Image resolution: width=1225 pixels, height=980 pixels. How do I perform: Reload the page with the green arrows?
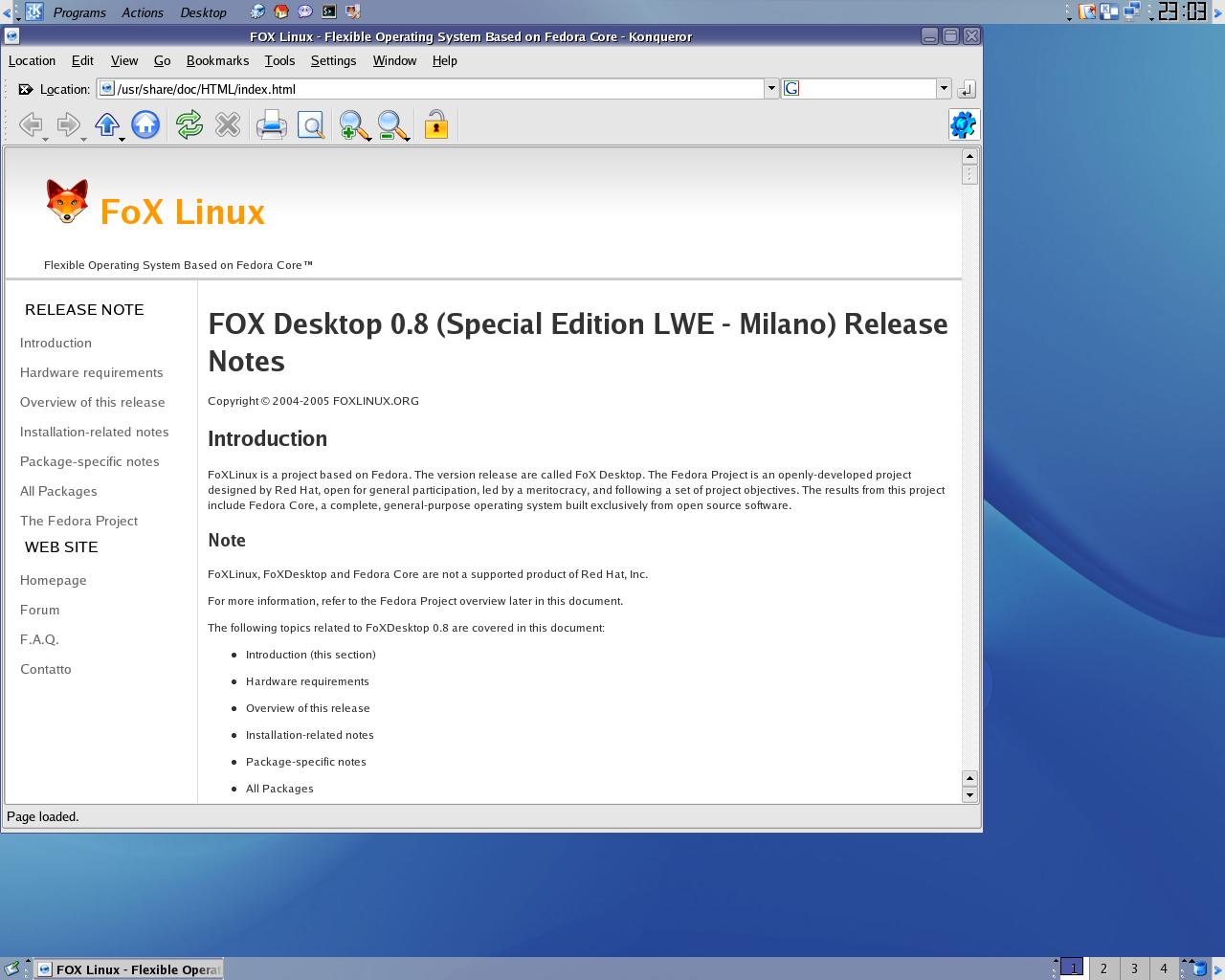click(189, 124)
